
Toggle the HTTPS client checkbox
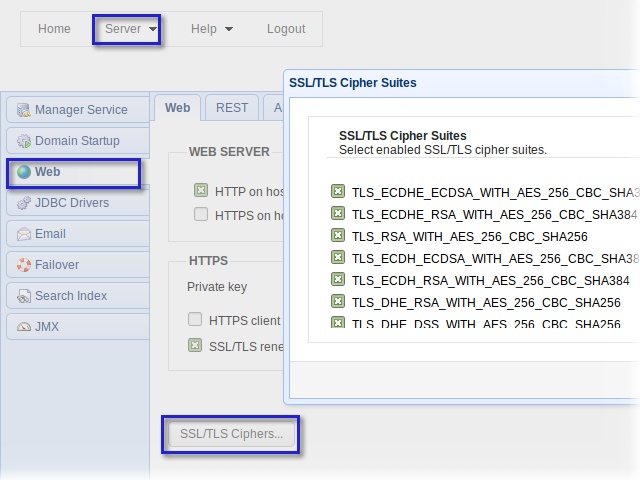[x=196, y=320]
